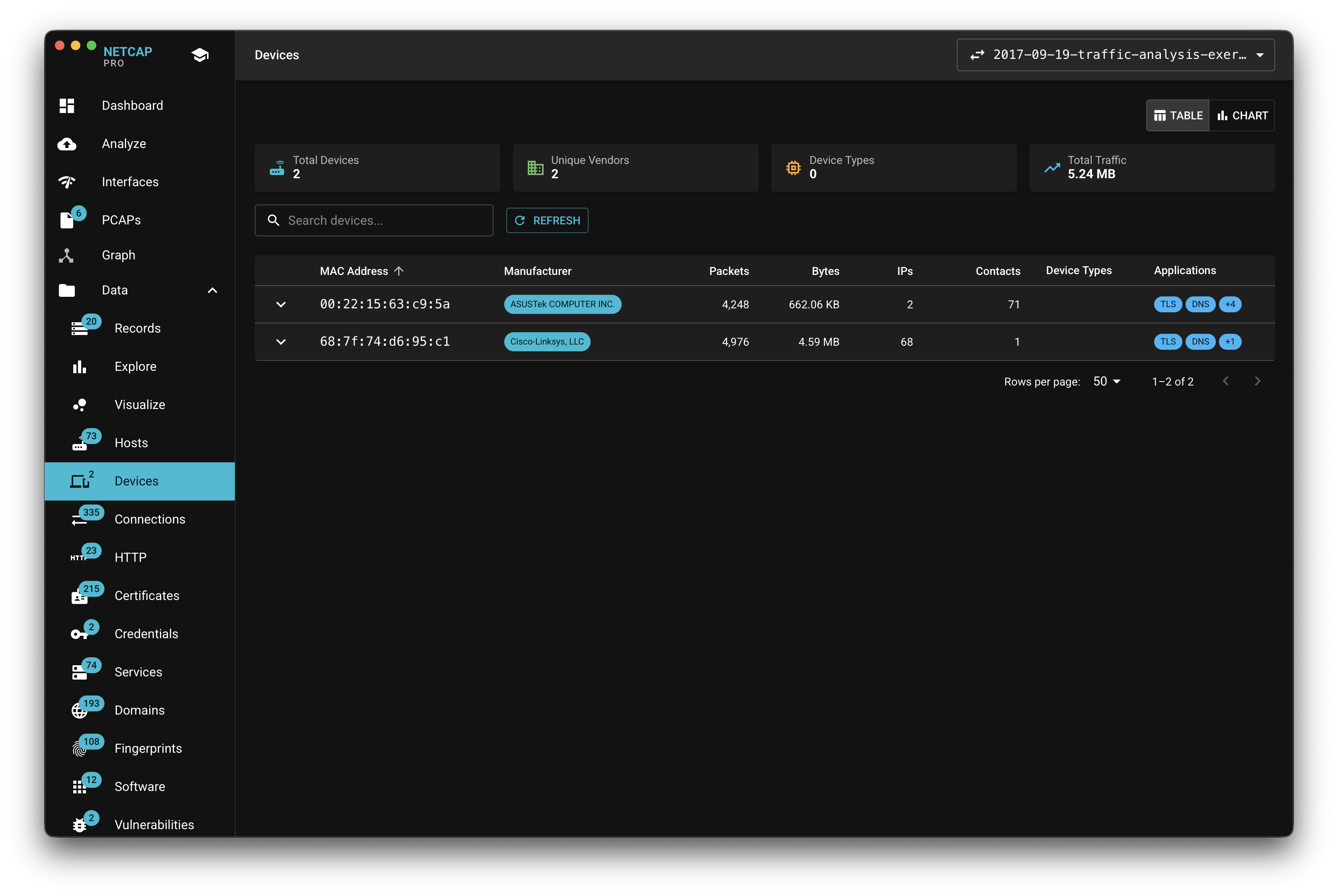Click the 4,976 packets cell
The image size is (1338, 896).
tap(735, 342)
